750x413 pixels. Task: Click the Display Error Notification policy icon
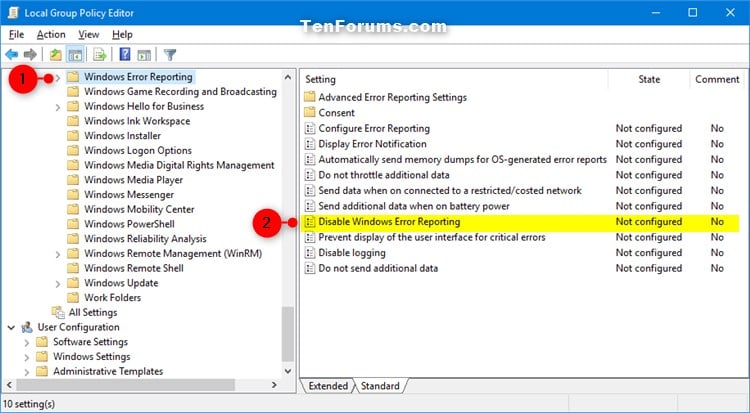(310, 144)
